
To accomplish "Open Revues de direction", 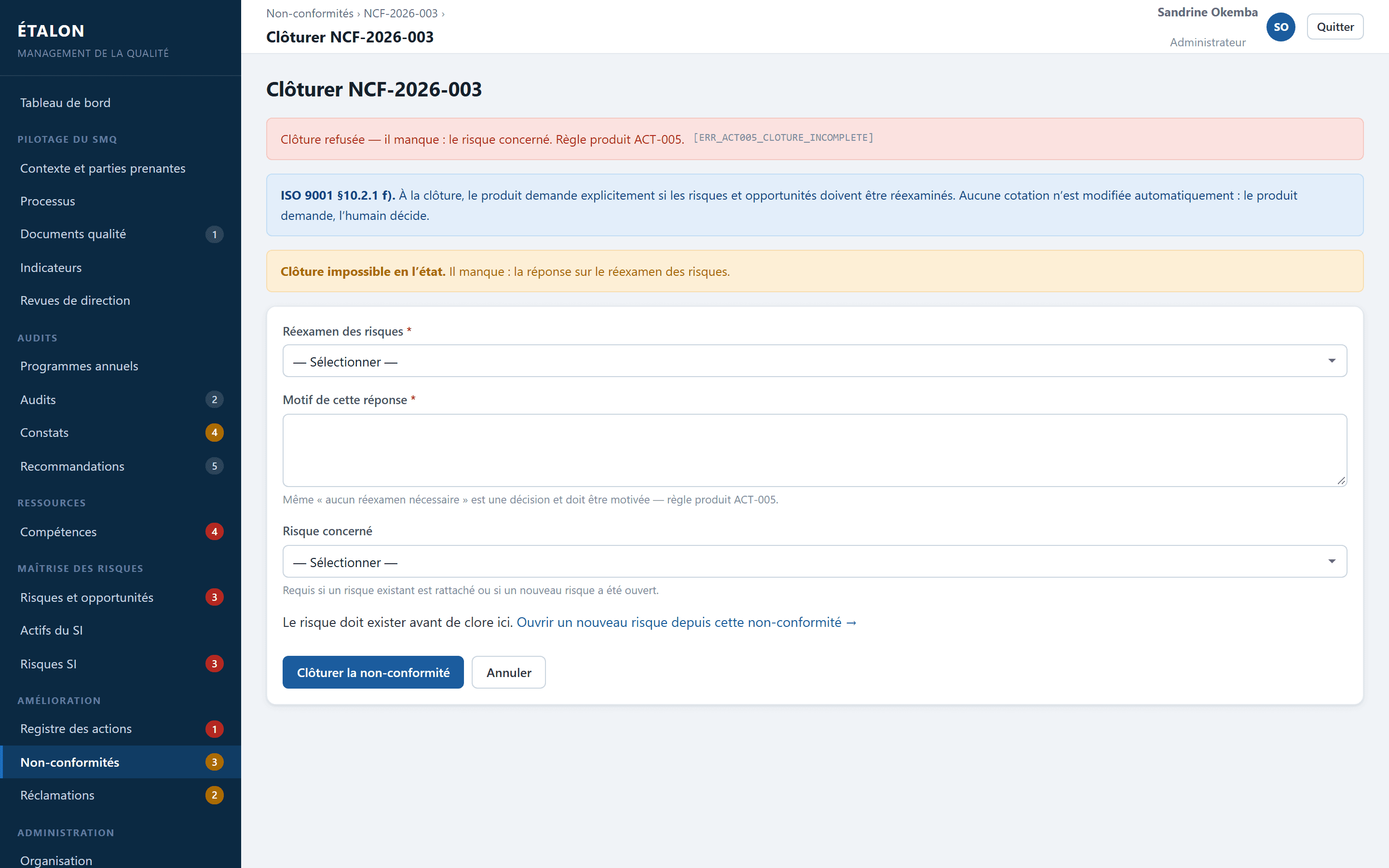I will [121, 300].
